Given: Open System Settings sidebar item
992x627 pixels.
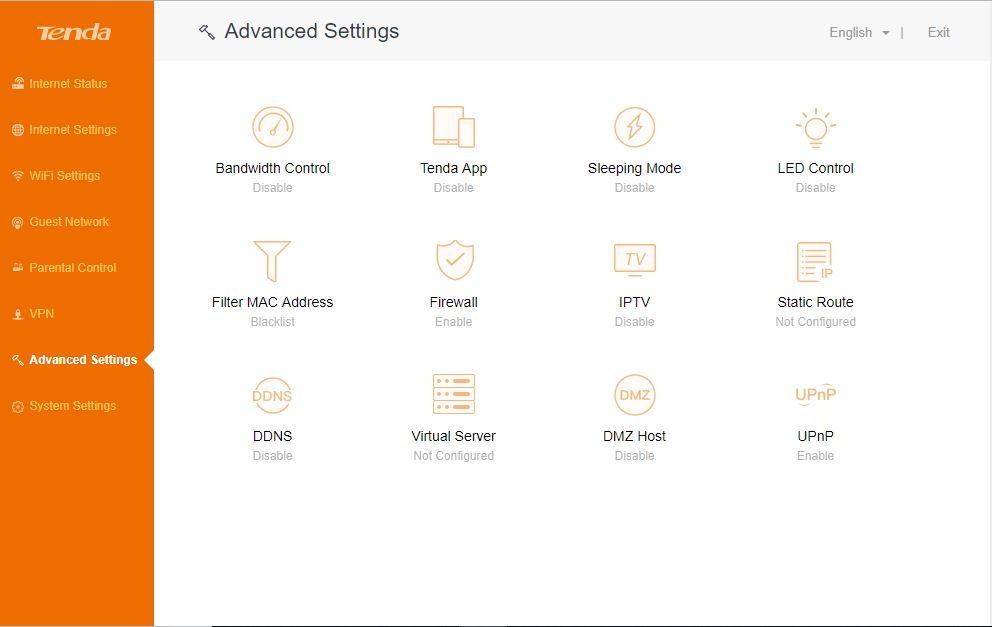Looking at the screenshot, I should pos(64,406).
